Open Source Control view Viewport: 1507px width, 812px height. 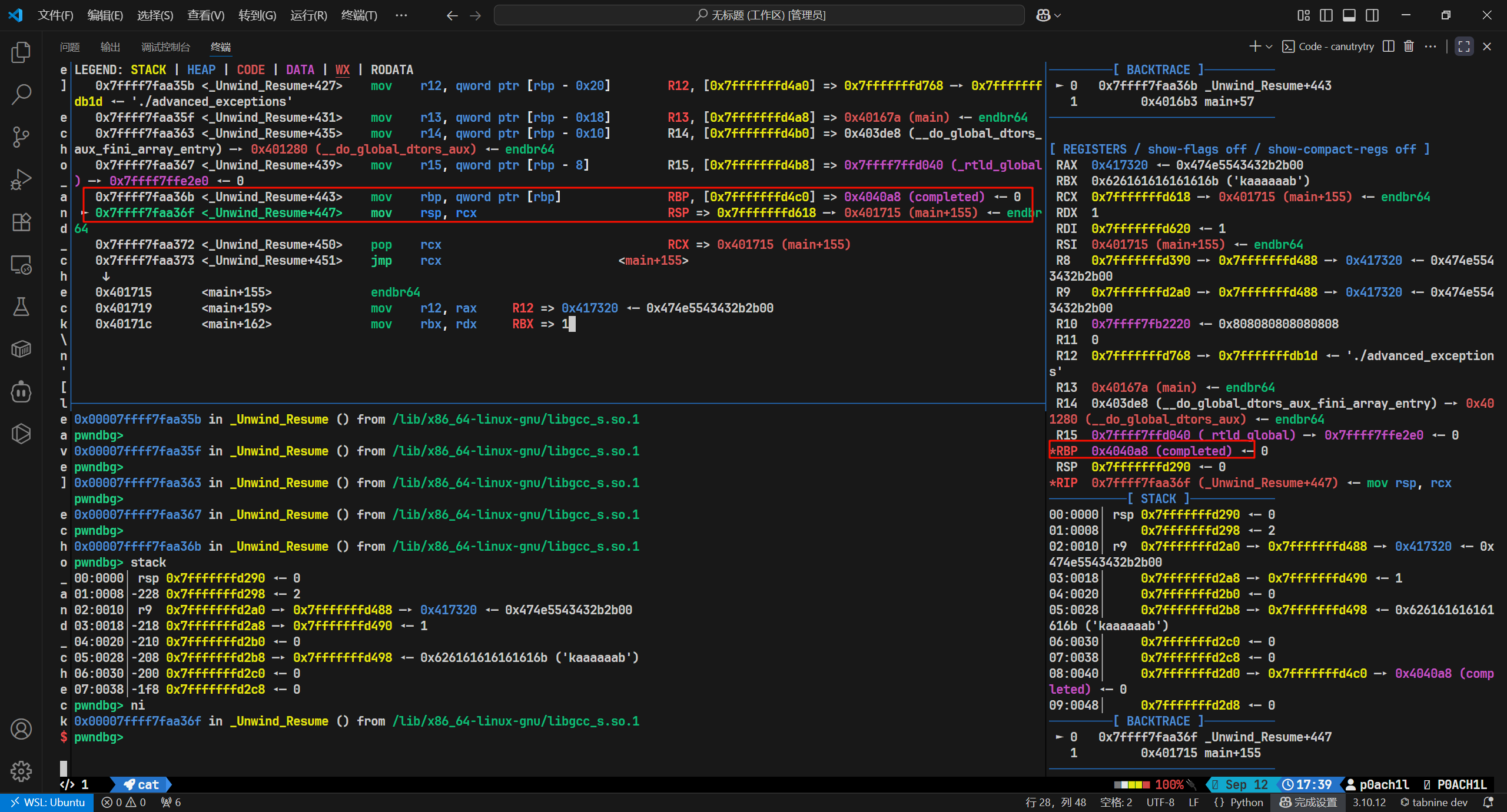point(21,137)
